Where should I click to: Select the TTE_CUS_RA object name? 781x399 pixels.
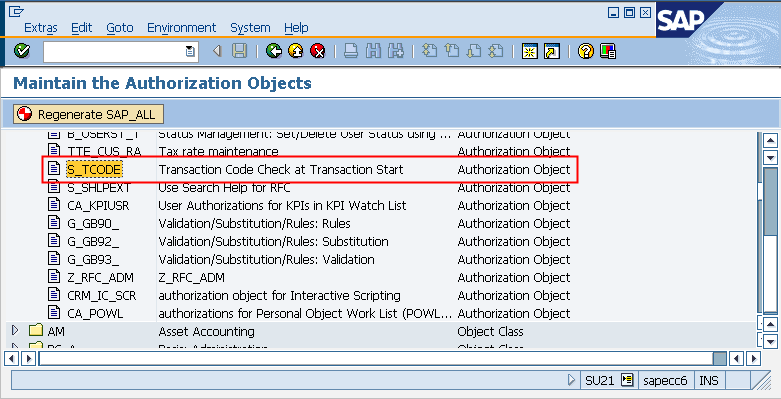click(x=104, y=151)
